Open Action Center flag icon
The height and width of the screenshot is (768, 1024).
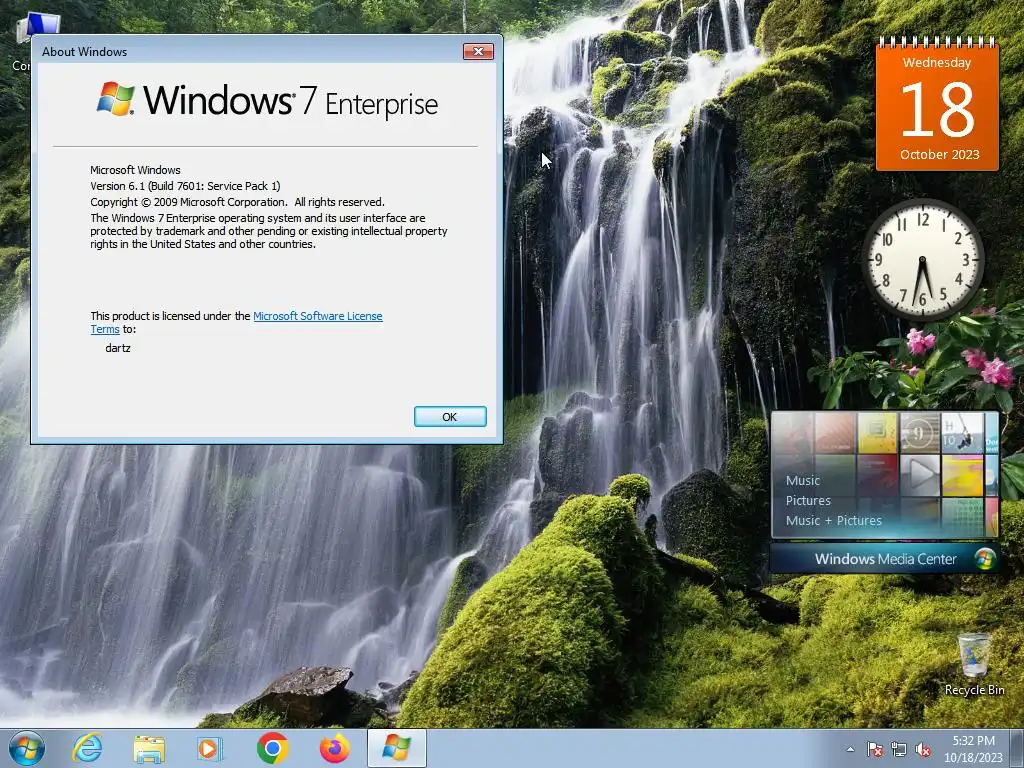pos(875,750)
